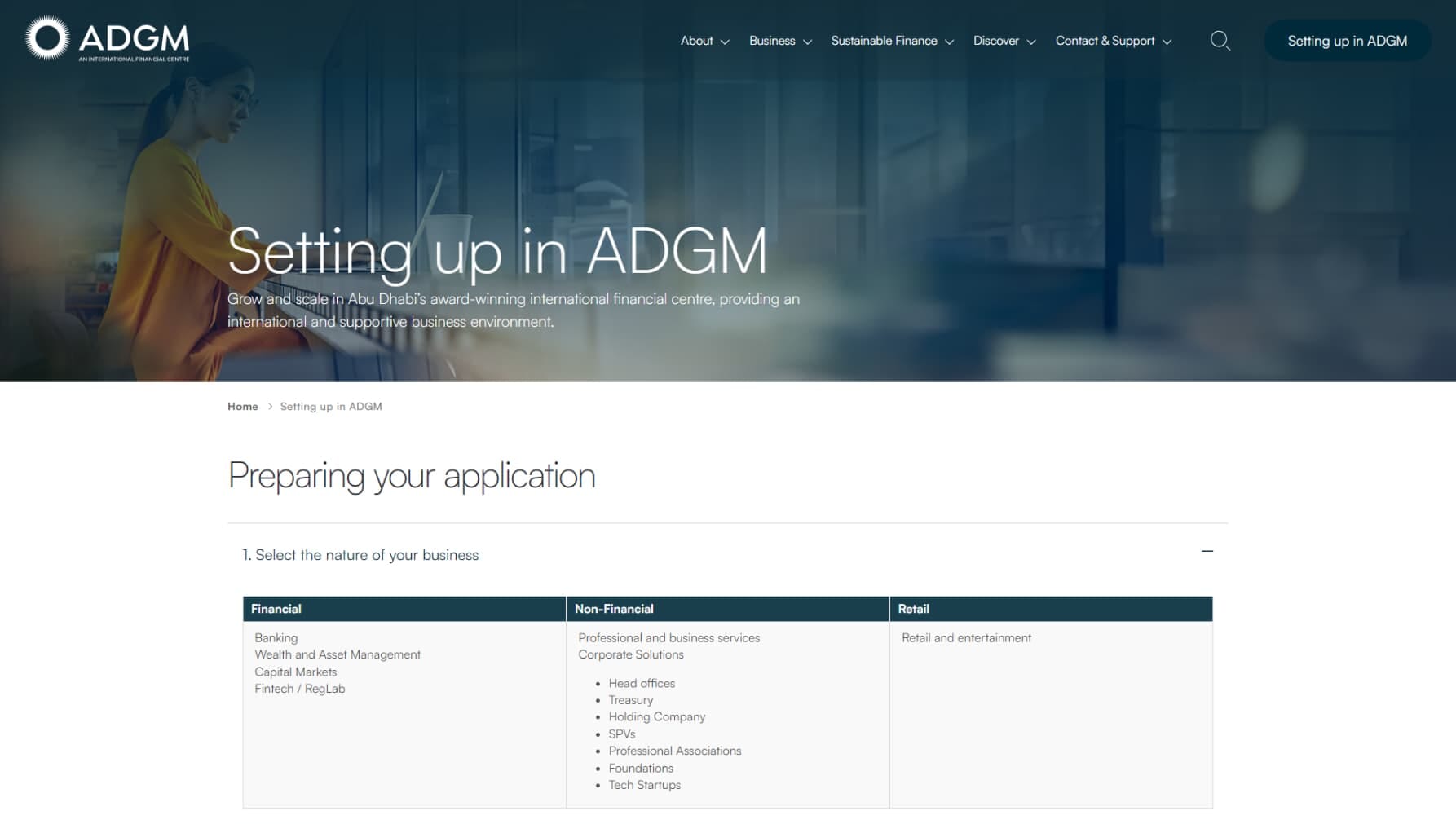Open the Discover menu item
This screenshot has width=1456, height=824.
coord(995,41)
